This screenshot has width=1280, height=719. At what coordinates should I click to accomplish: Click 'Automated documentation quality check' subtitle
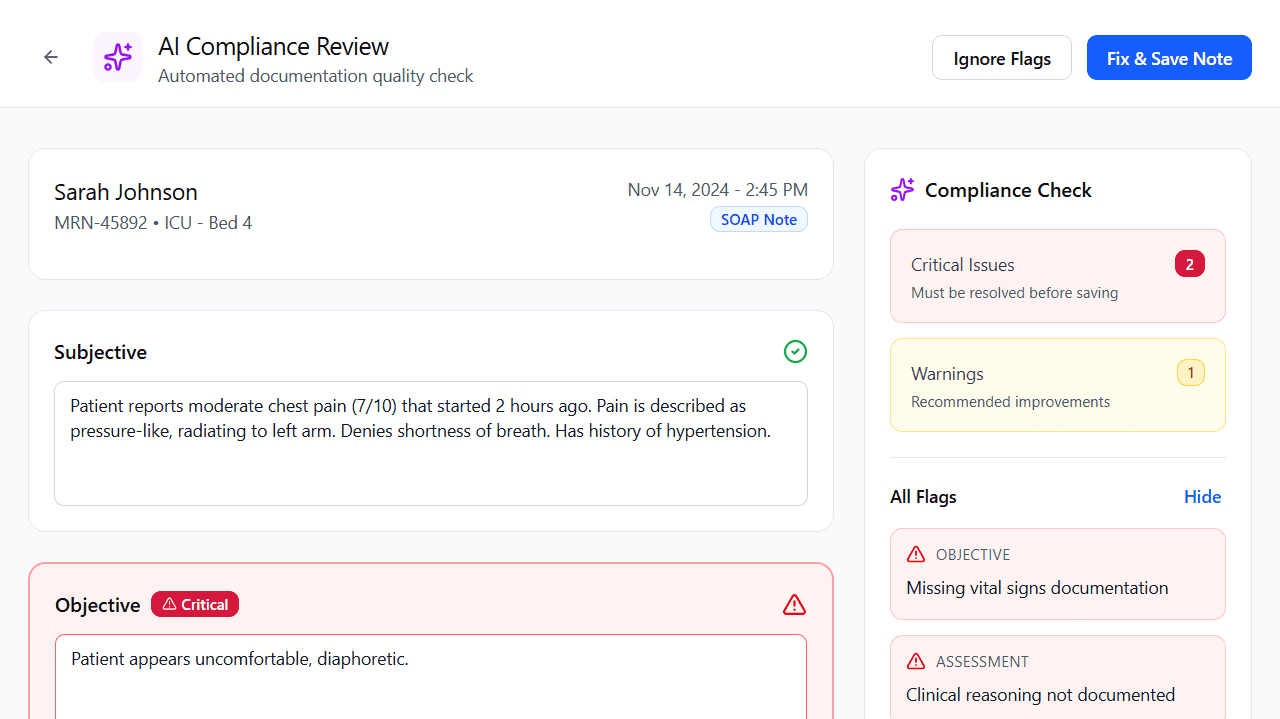(x=316, y=76)
